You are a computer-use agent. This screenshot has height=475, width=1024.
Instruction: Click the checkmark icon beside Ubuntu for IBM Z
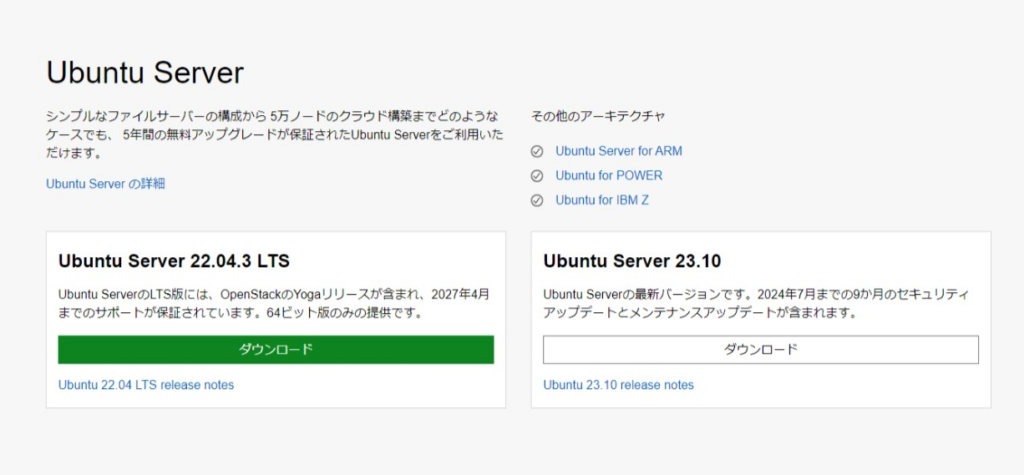pos(537,201)
